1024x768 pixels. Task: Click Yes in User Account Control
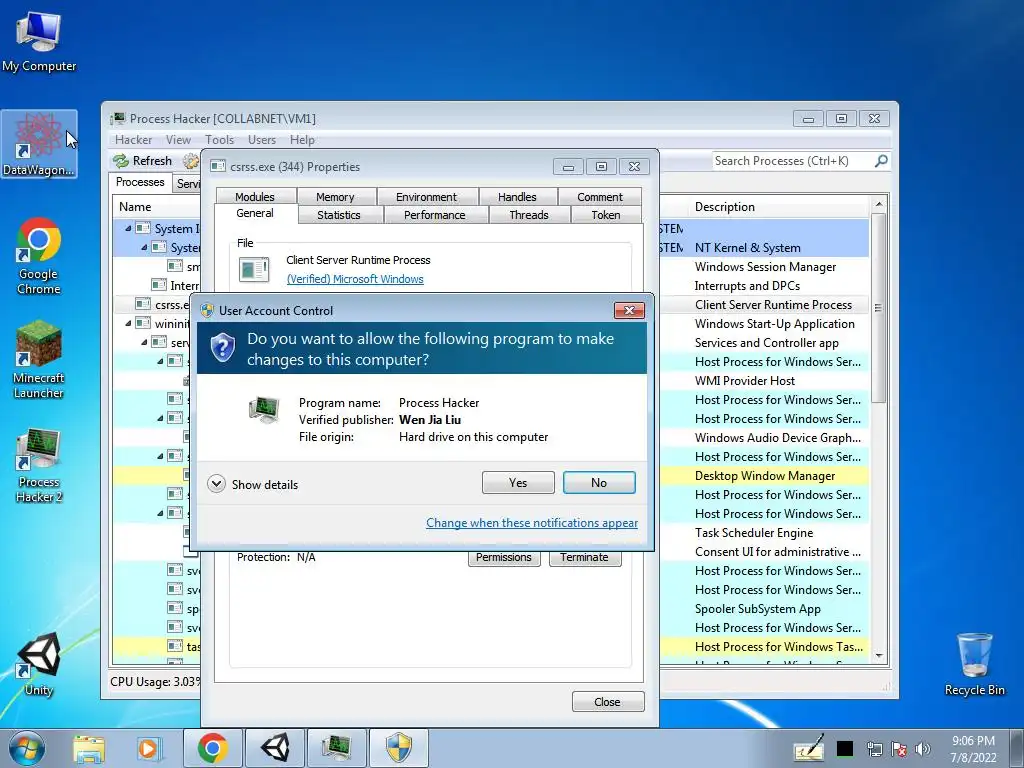(x=518, y=483)
